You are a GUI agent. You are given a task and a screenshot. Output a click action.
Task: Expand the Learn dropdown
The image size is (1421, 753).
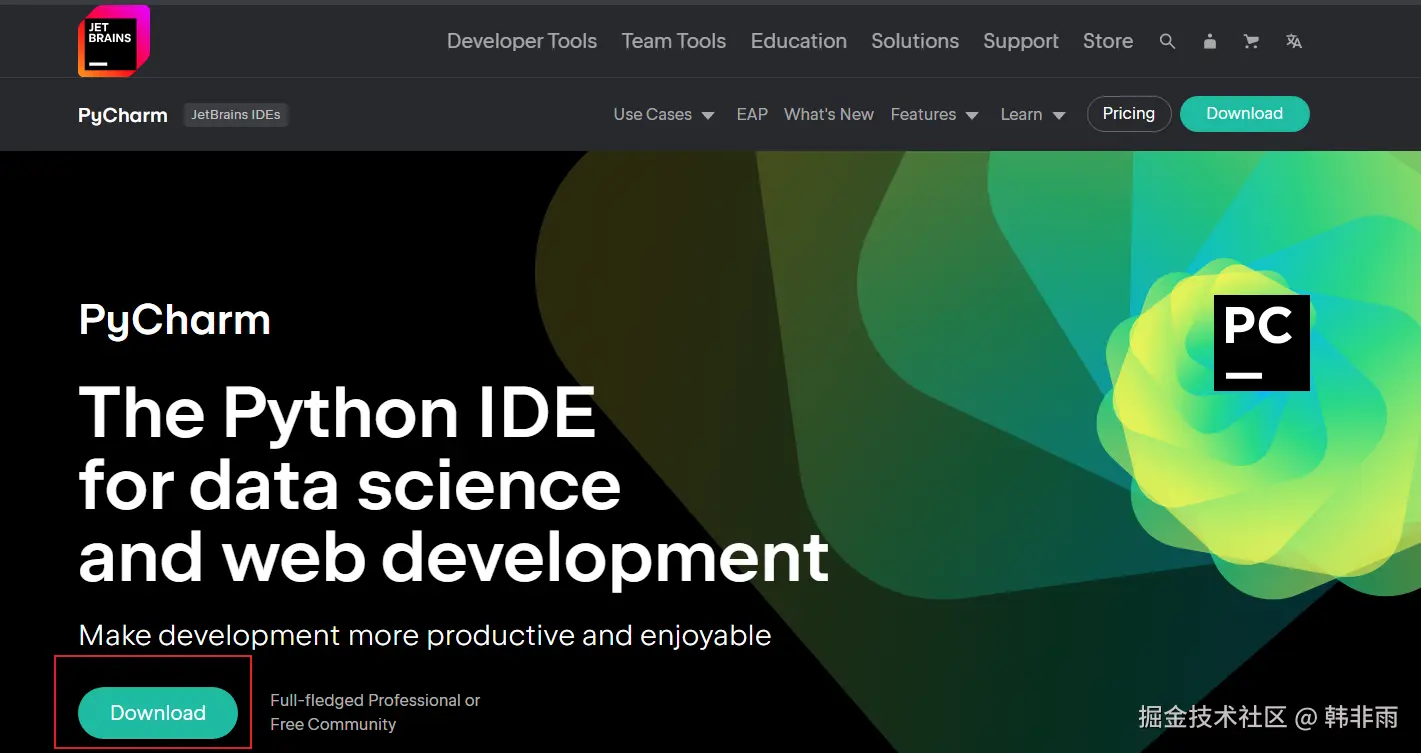[1033, 114]
